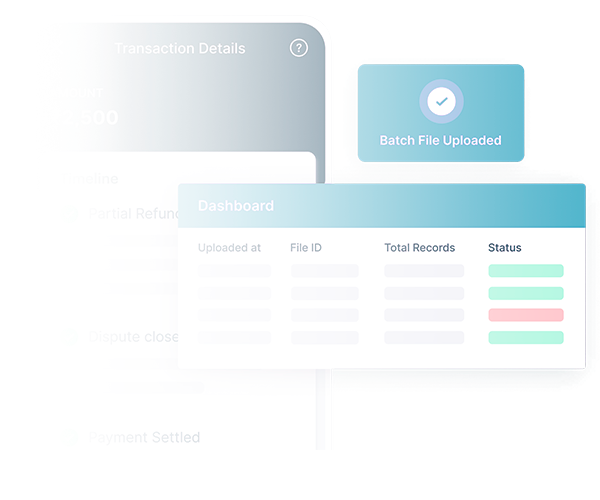Screen dimensions: 600x500
Task: Open the Payment Settled timeline entry
Action: click(x=143, y=437)
